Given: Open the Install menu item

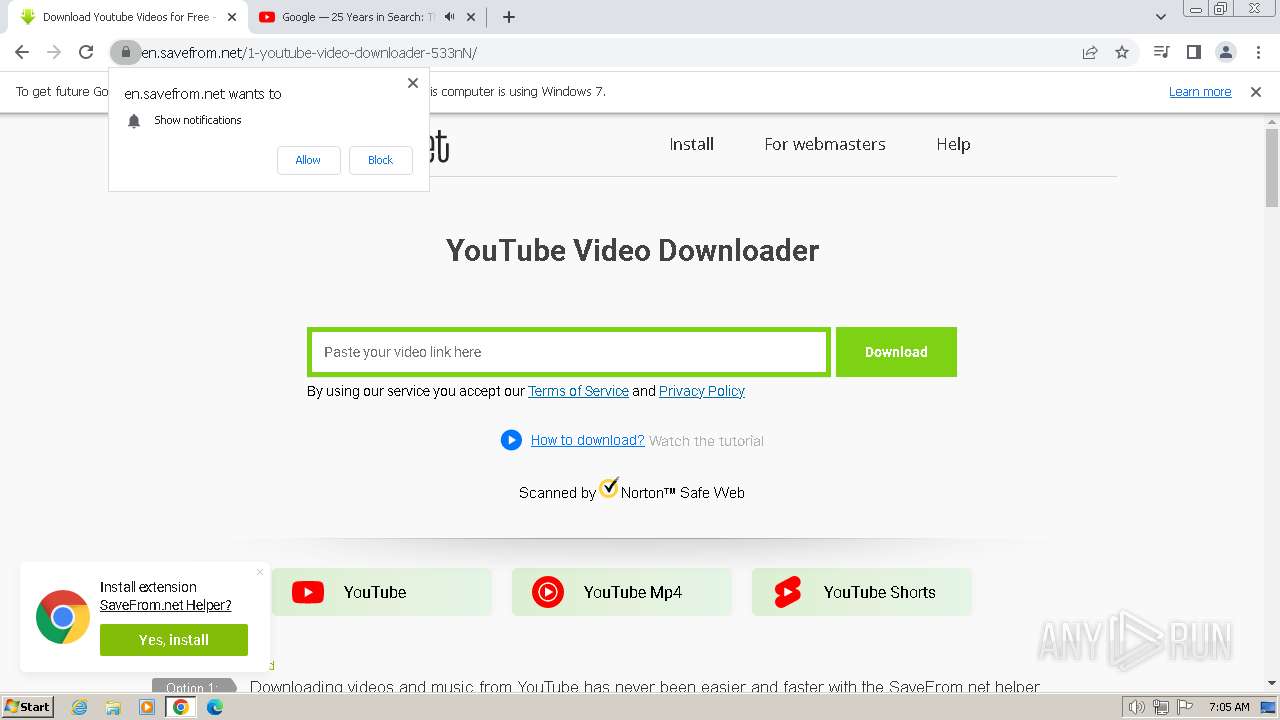Looking at the screenshot, I should (x=691, y=144).
